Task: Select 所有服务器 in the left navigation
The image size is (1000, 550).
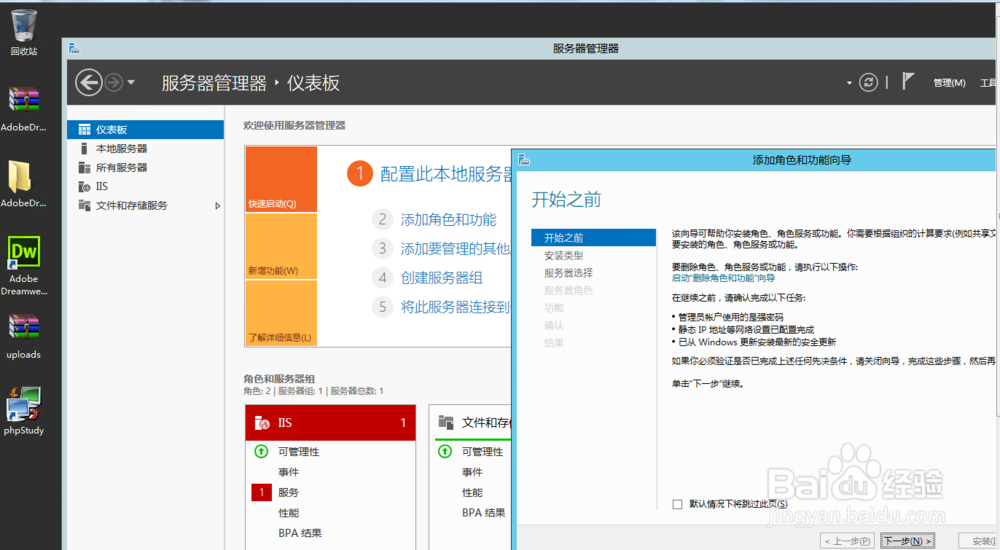Action: tap(145, 168)
